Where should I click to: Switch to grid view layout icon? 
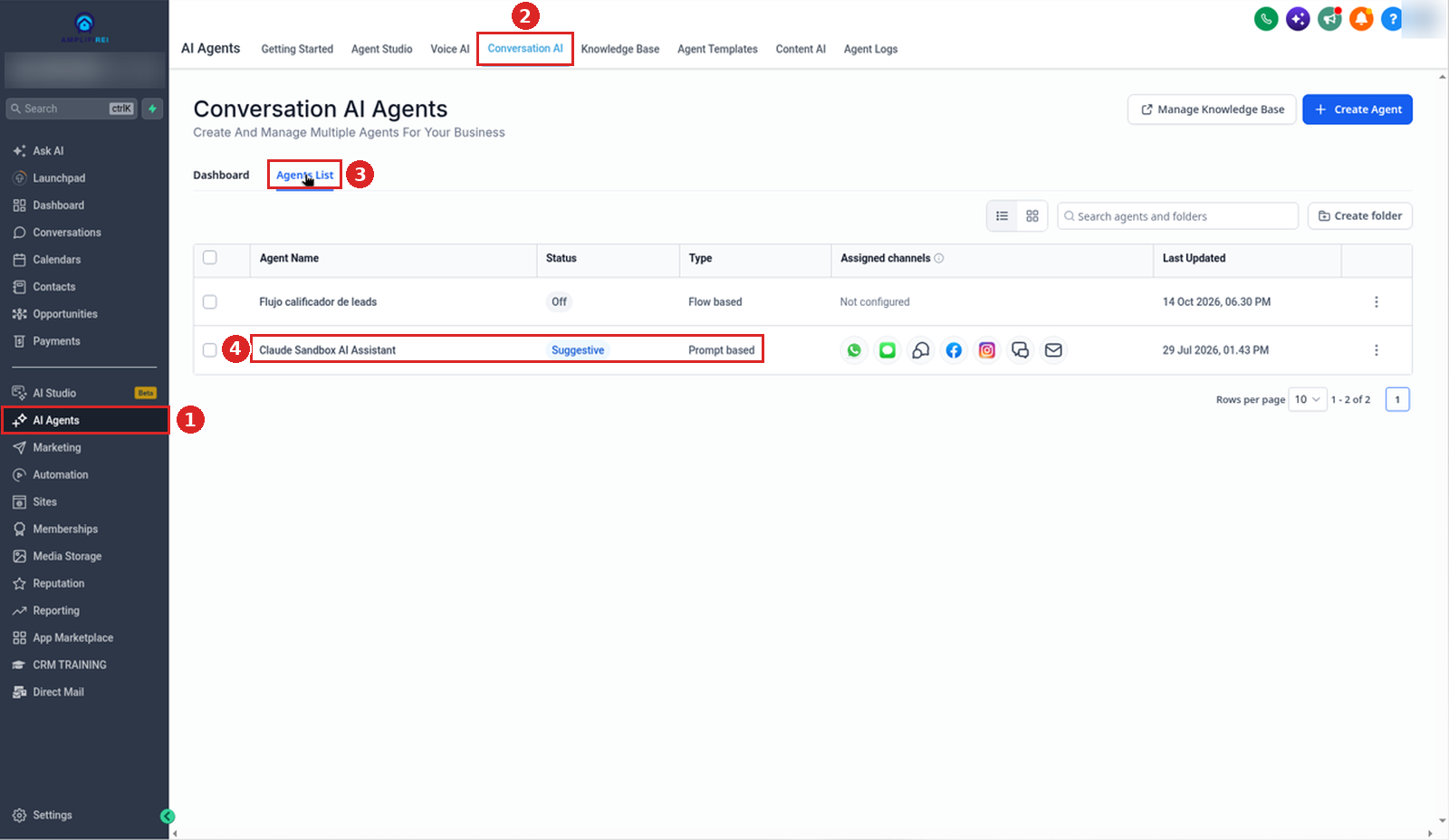point(1032,216)
